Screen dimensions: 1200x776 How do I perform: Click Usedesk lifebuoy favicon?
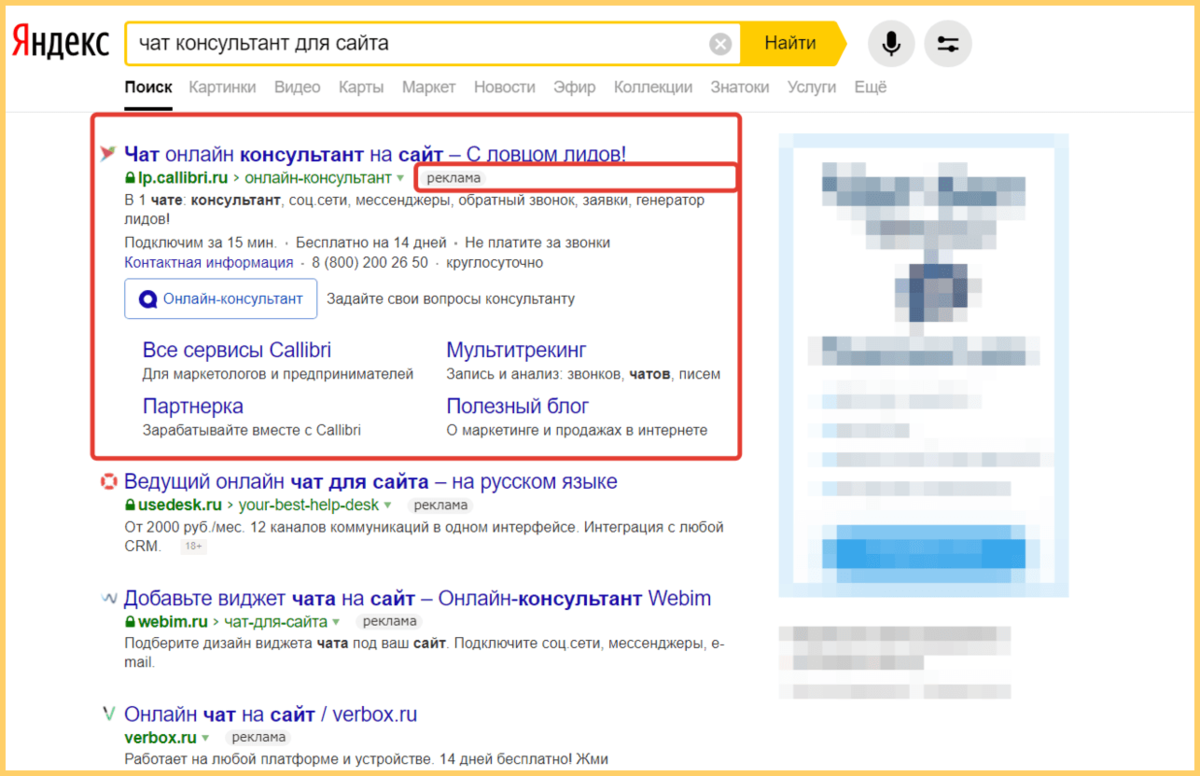click(x=109, y=482)
